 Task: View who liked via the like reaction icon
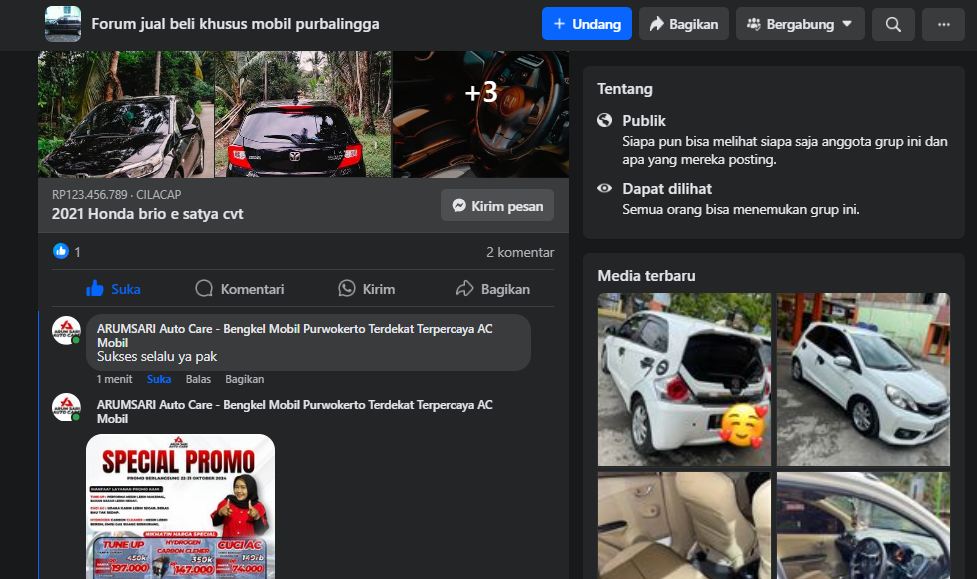click(x=60, y=251)
